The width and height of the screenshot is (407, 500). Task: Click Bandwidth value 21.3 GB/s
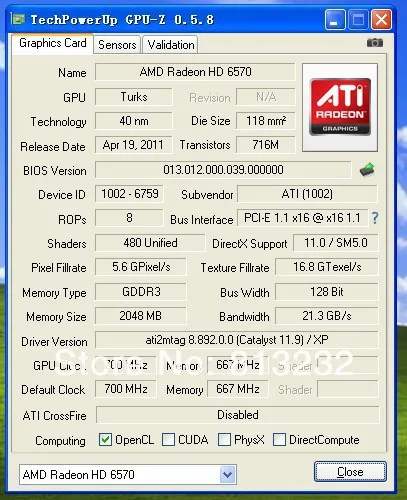pos(327,316)
